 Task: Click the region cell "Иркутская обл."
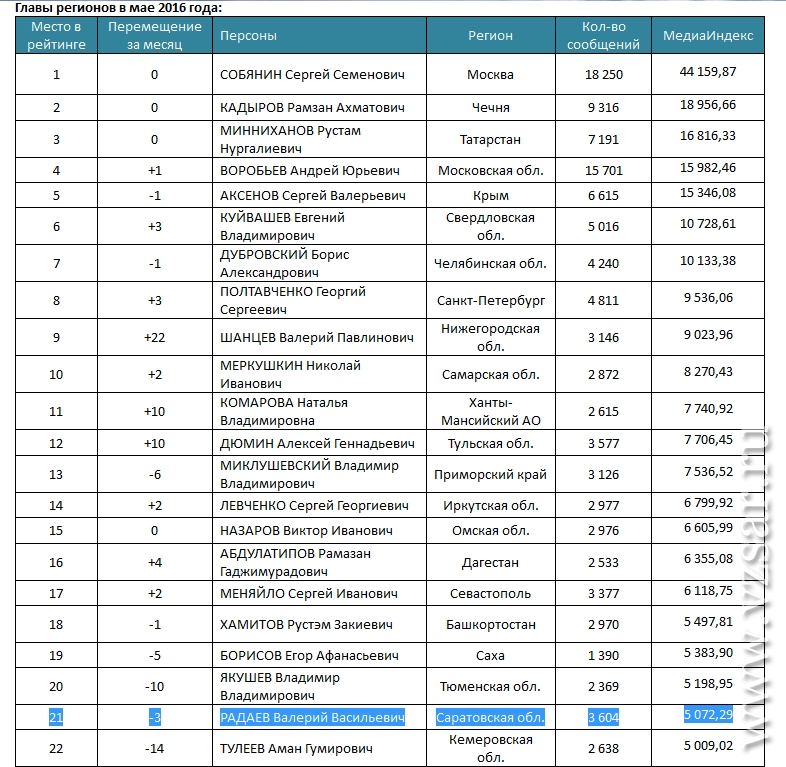pyautogui.click(x=491, y=506)
